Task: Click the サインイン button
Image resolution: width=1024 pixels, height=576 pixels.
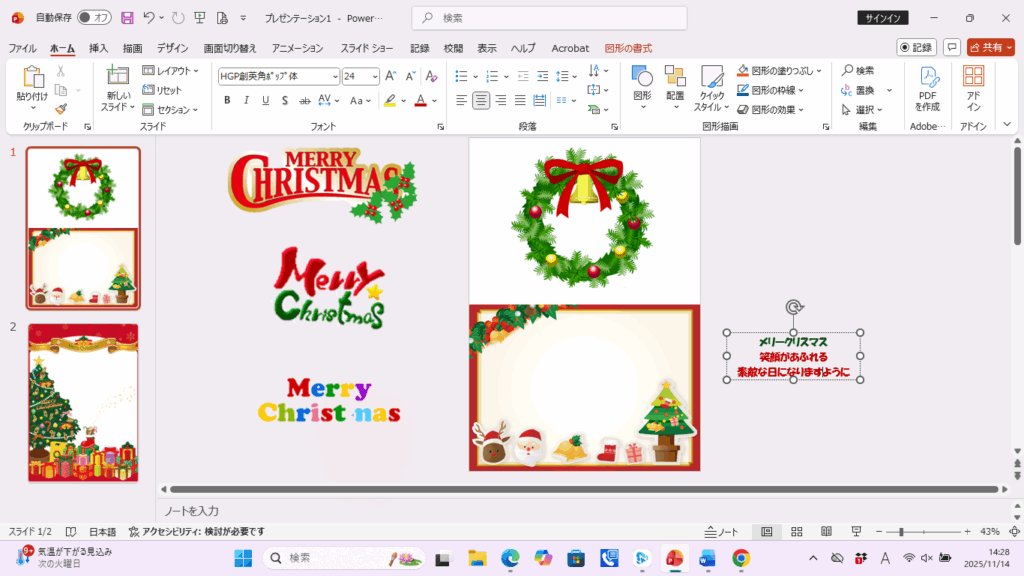Action: click(x=883, y=18)
